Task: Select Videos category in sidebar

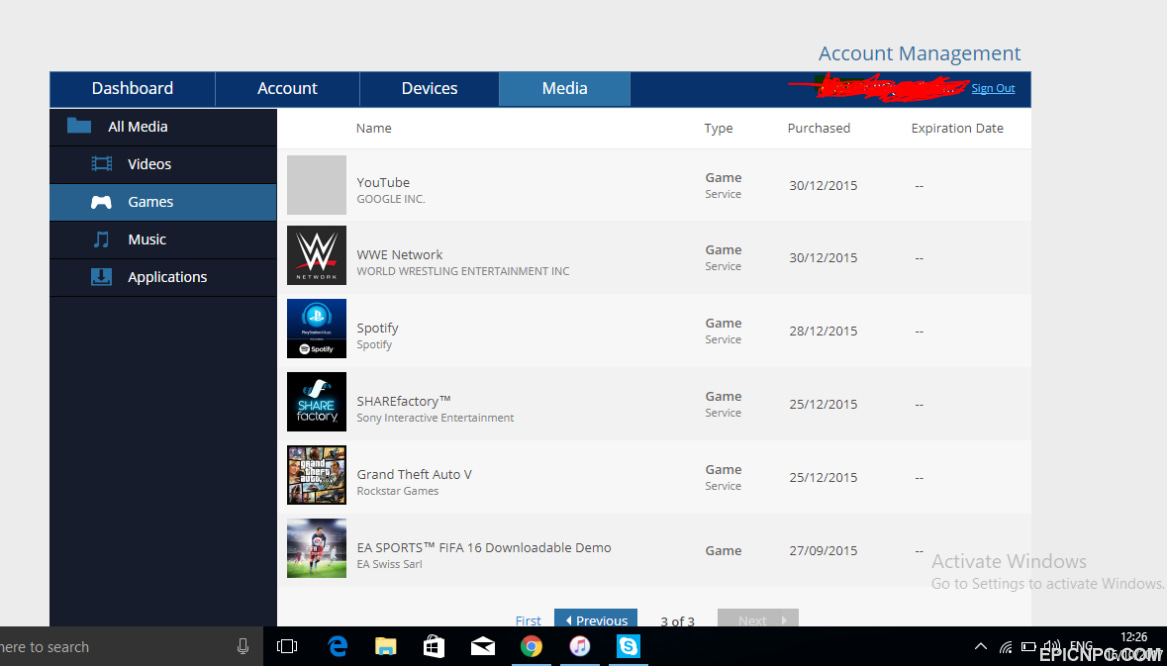Action: point(163,164)
